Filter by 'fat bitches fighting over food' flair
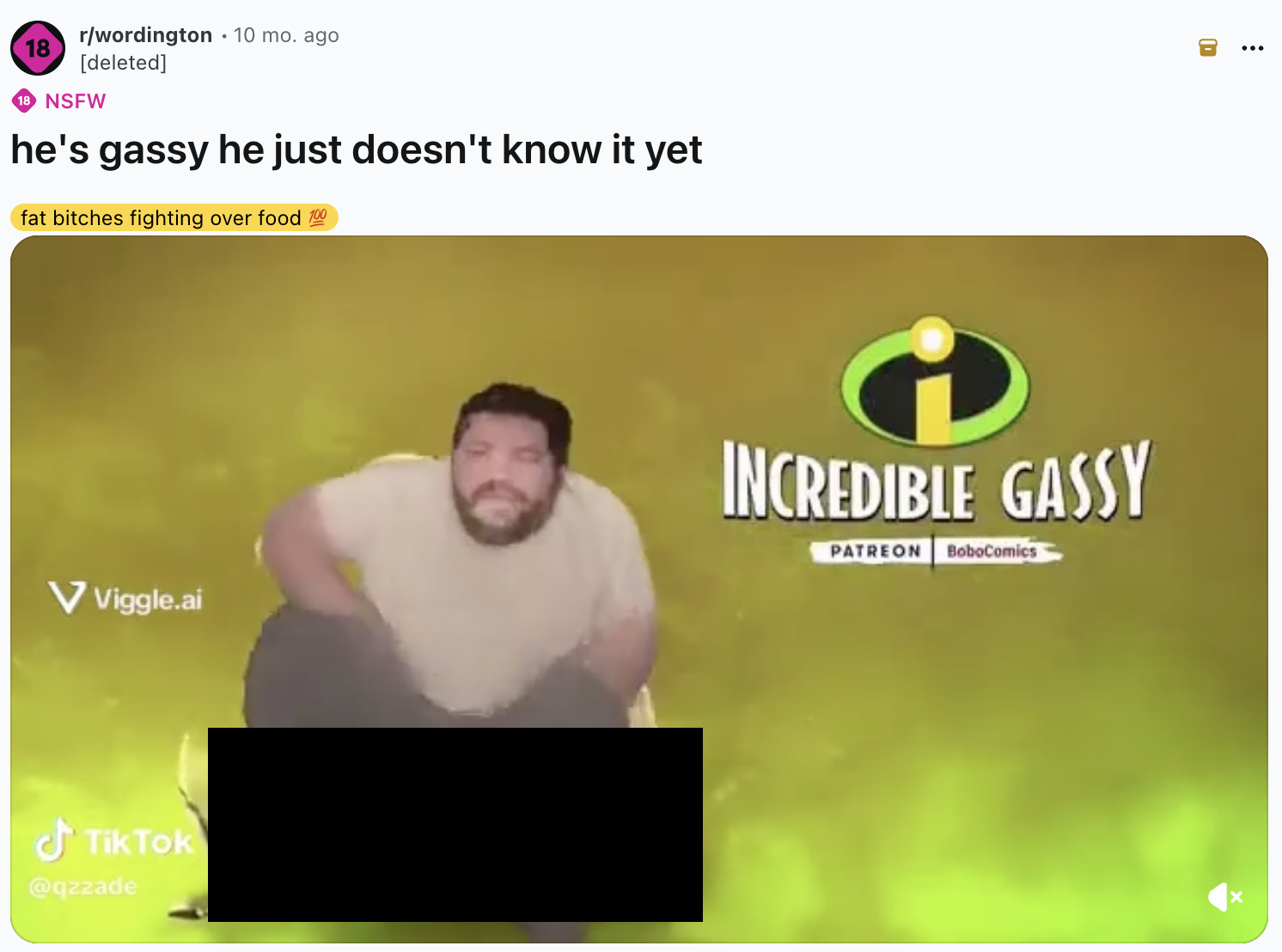This screenshot has height=952, width=1282. pos(174,218)
